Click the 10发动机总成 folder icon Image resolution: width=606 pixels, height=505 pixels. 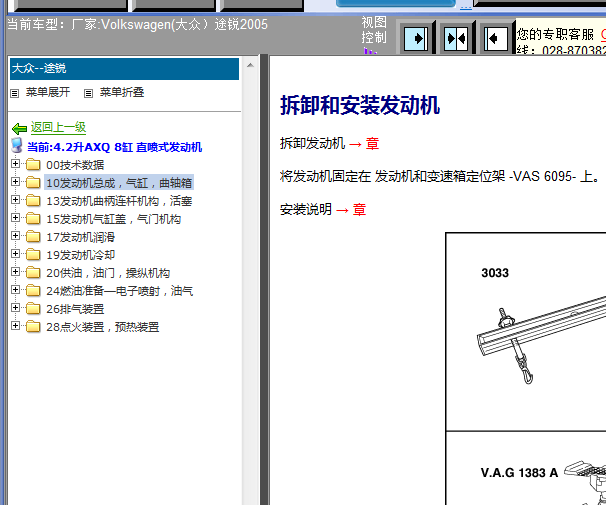tap(33, 182)
